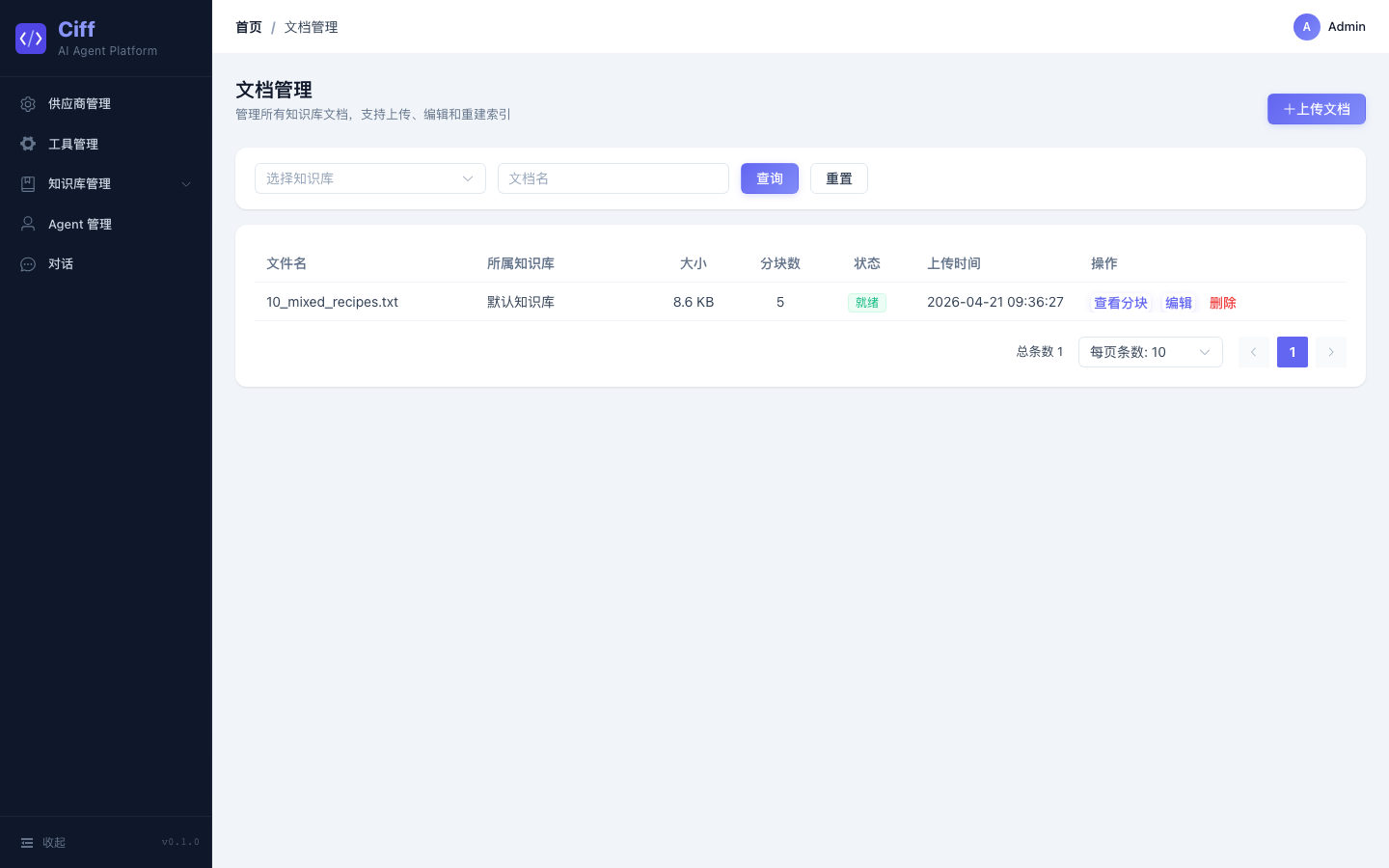Click the chat bubble icon for 对话

click(x=28, y=264)
